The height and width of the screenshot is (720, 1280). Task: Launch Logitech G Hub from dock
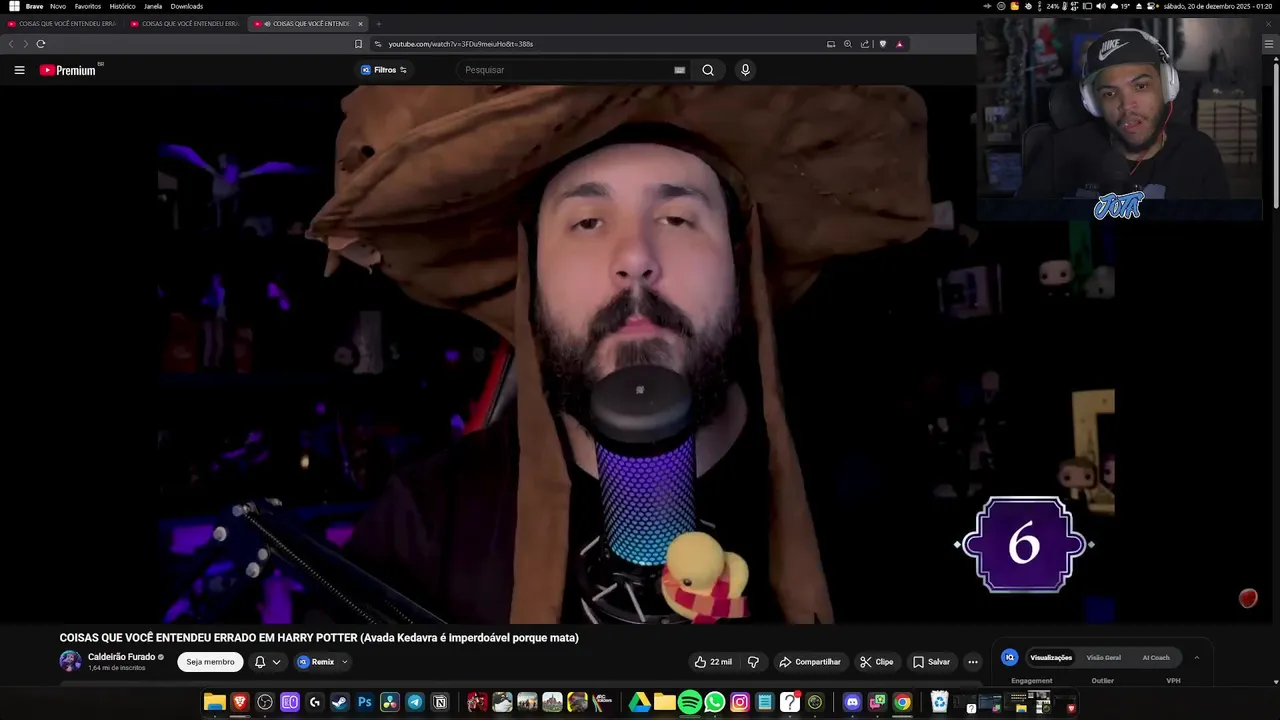315,703
